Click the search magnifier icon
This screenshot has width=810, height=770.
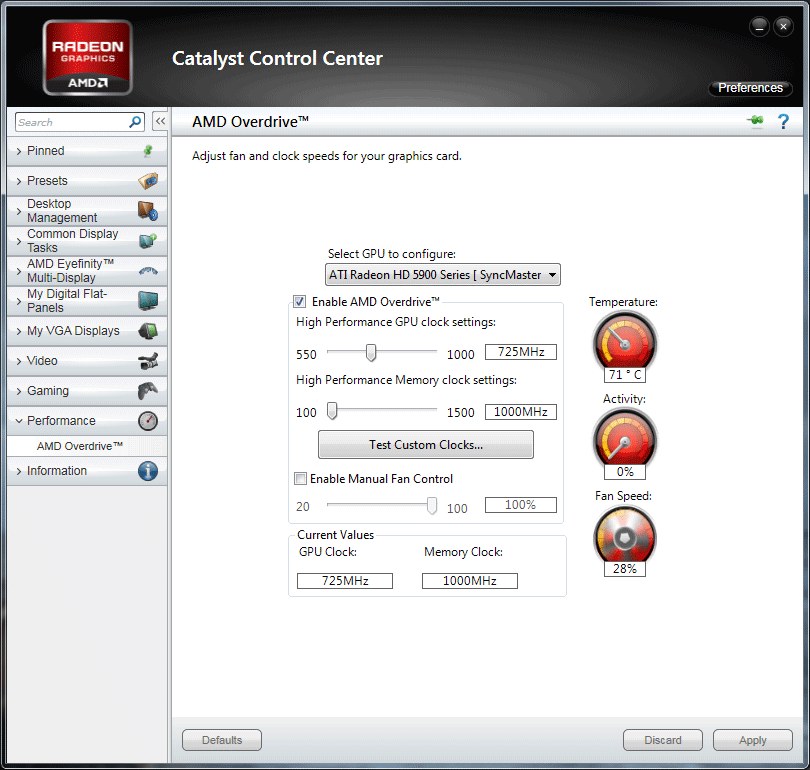point(135,122)
